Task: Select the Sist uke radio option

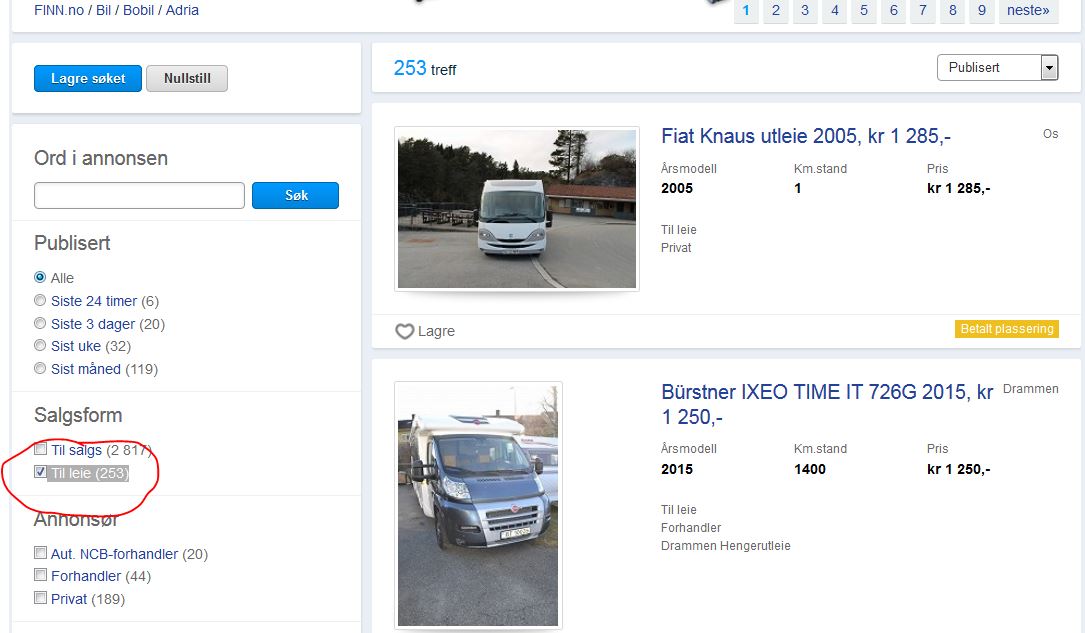Action: coord(40,345)
